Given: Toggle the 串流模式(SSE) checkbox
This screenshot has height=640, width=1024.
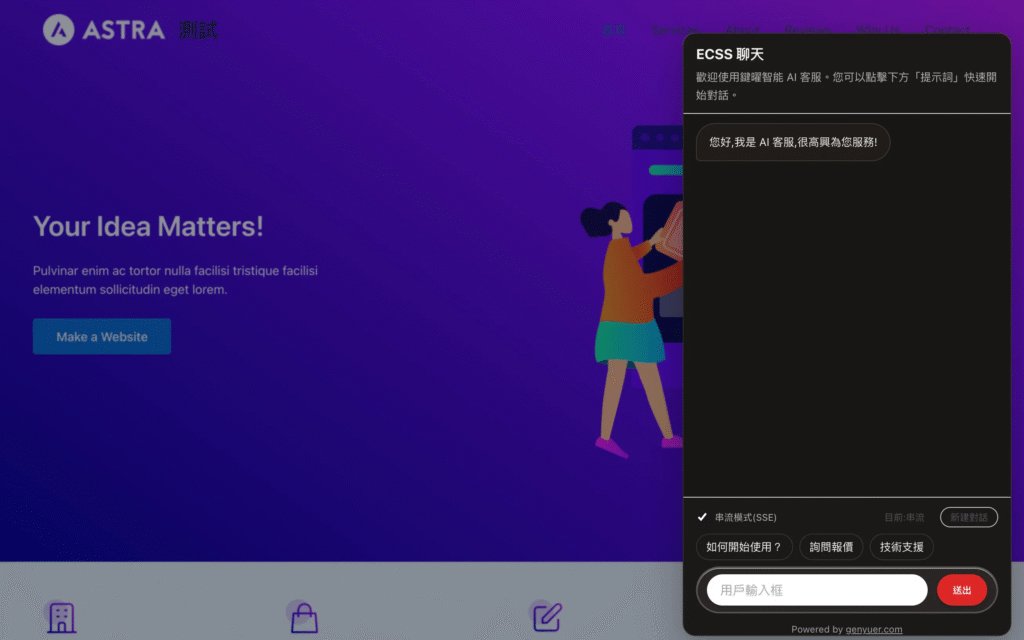Looking at the screenshot, I should 702,517.
